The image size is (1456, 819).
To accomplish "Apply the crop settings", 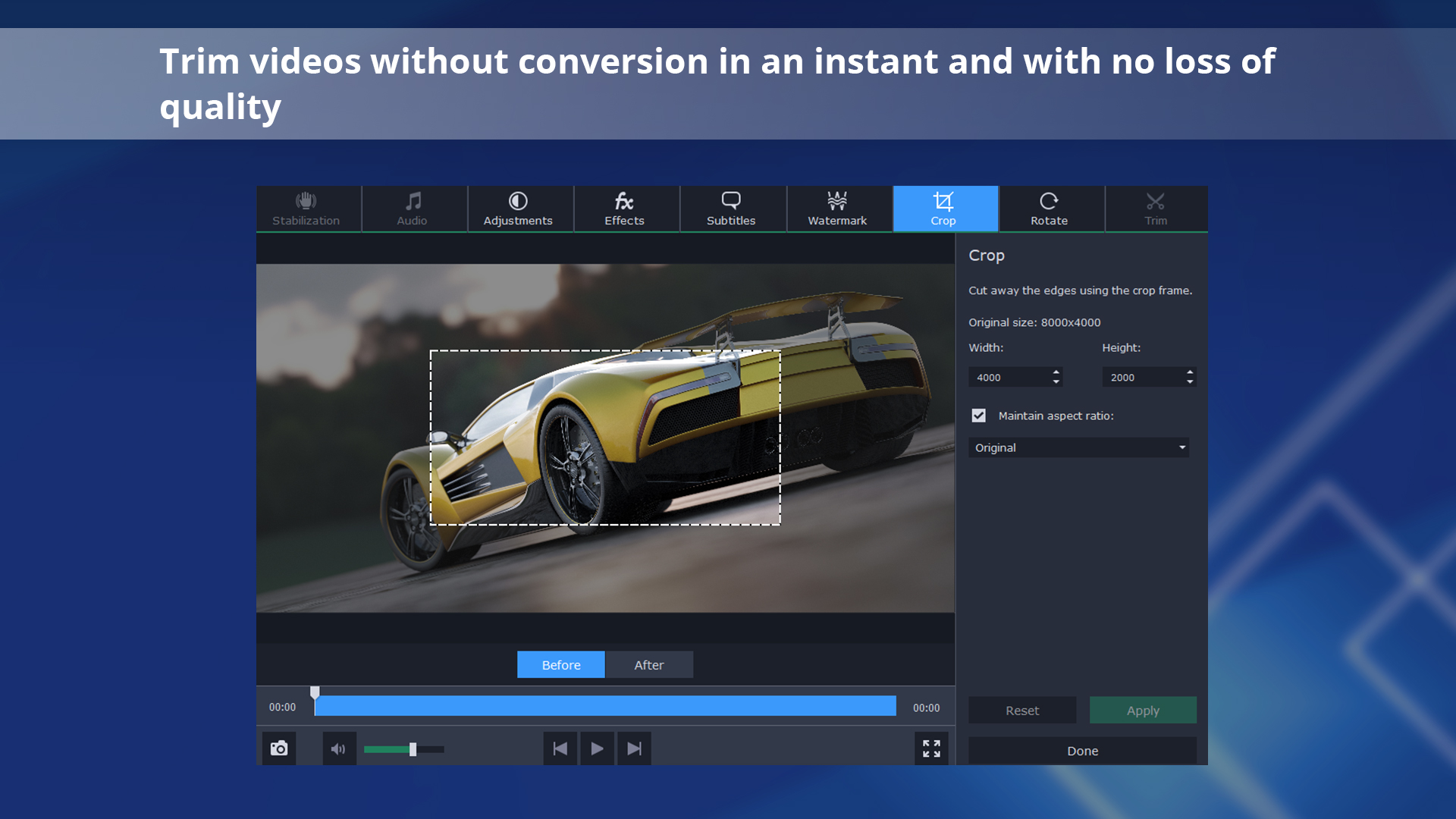I will click(x=1142, y=710).
